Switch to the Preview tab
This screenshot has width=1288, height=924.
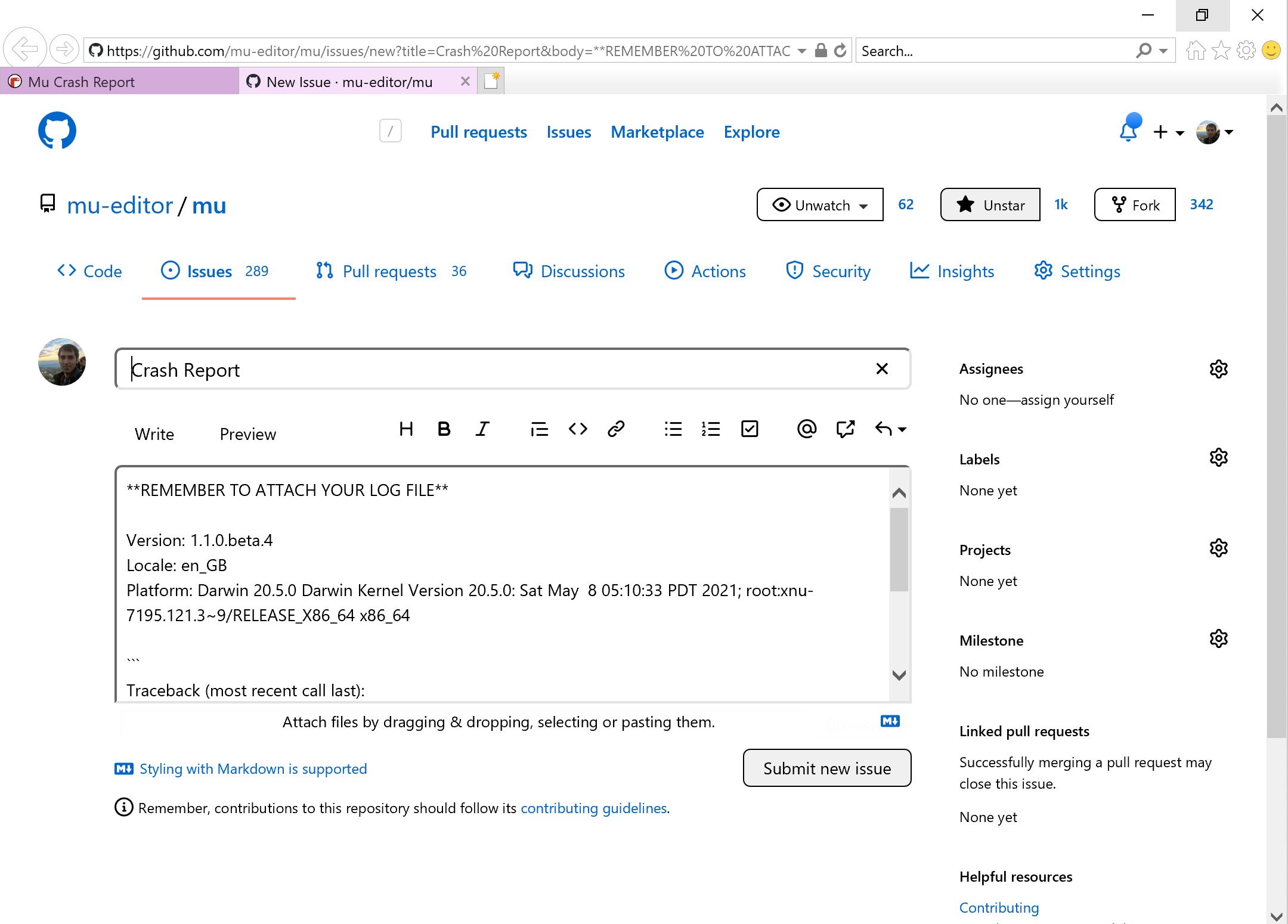(x=247, y=433)
